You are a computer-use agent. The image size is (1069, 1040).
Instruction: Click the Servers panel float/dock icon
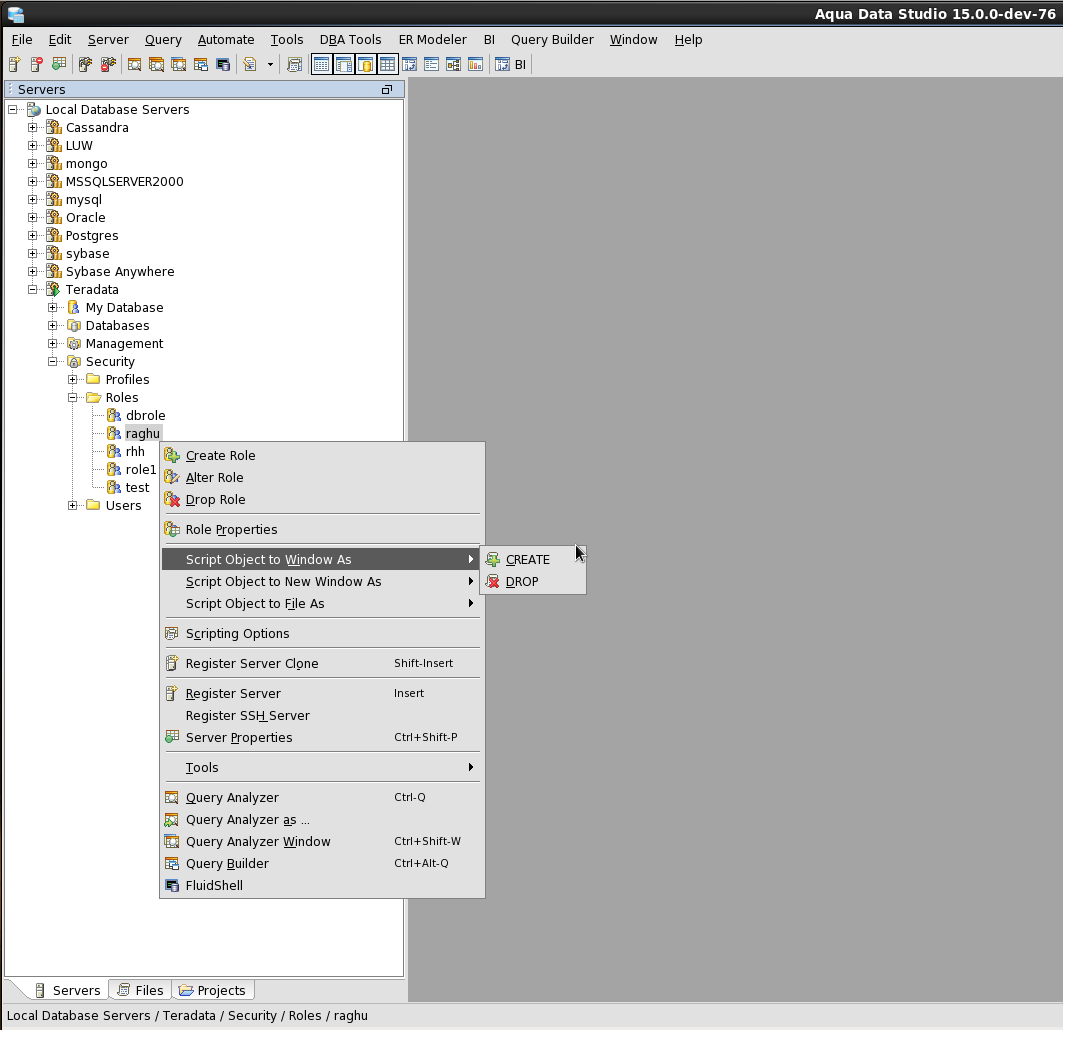[x=387, y=89]
